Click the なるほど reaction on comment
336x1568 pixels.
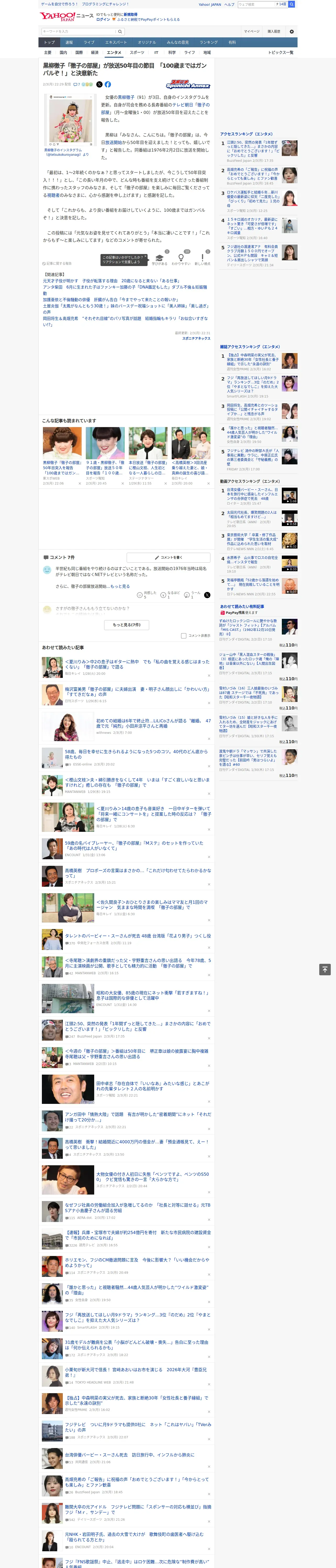click(x=170, y=595)
